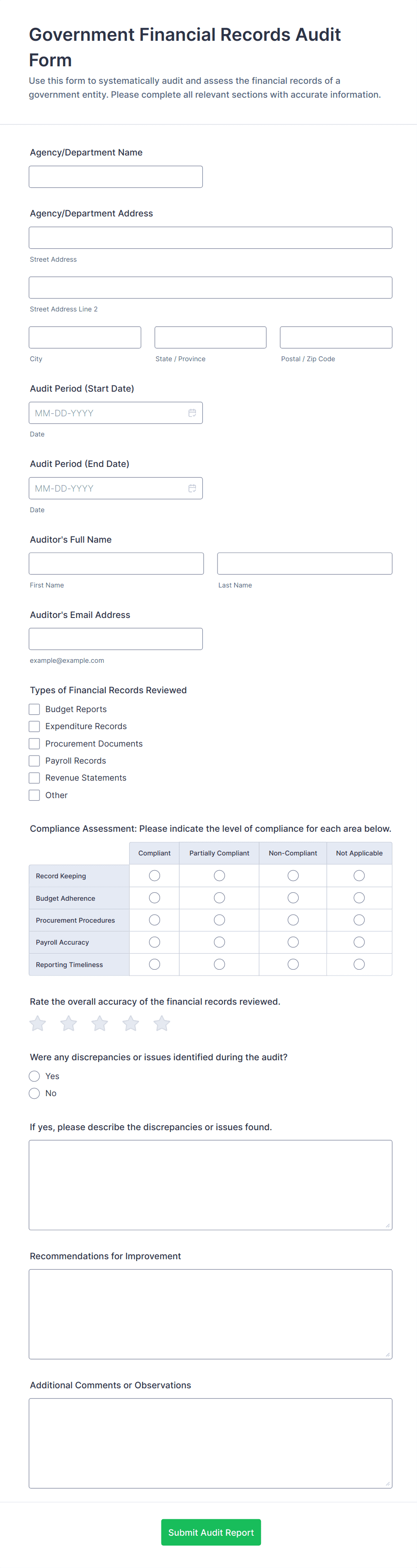Viewport: 417px width, 1568px height.
Task: Check the Budget Reports checkbox
Action: [35, 709]
